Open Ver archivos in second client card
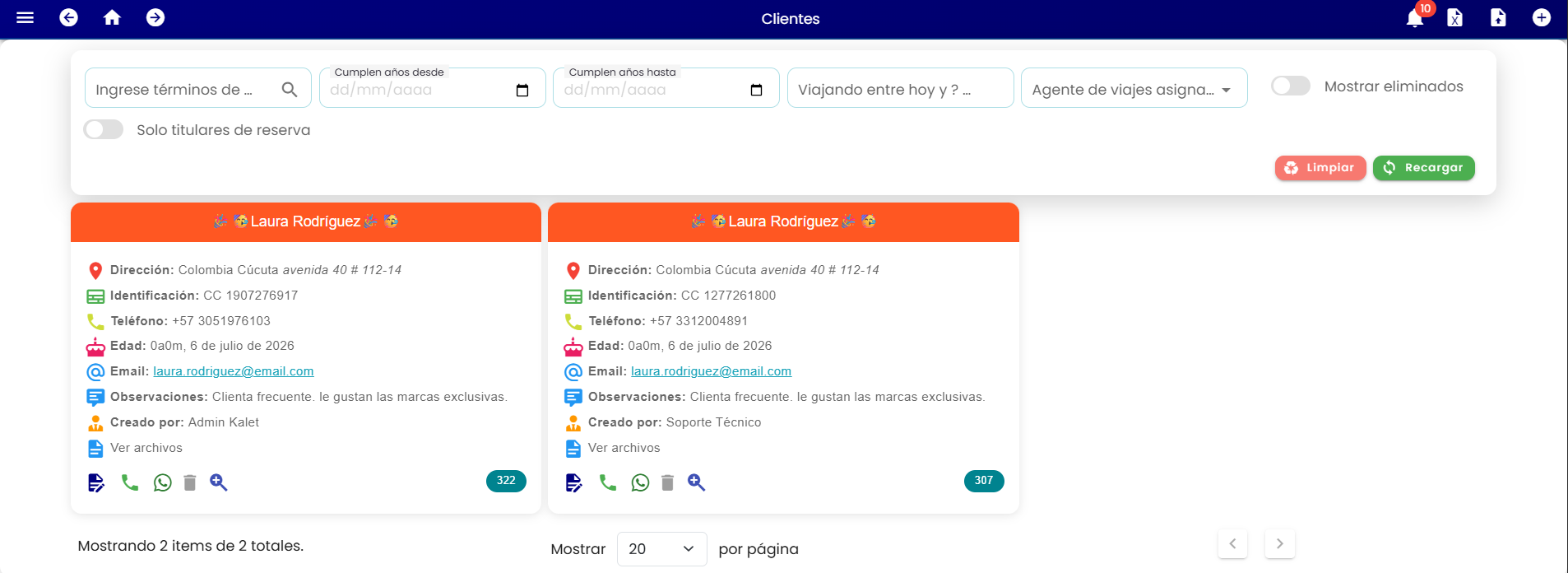 624,448
